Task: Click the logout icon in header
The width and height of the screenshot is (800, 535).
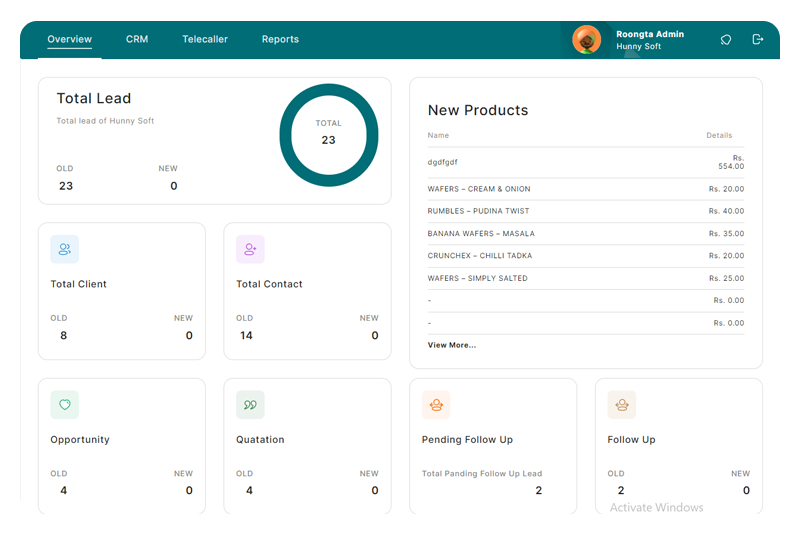Action: [758, 40]
